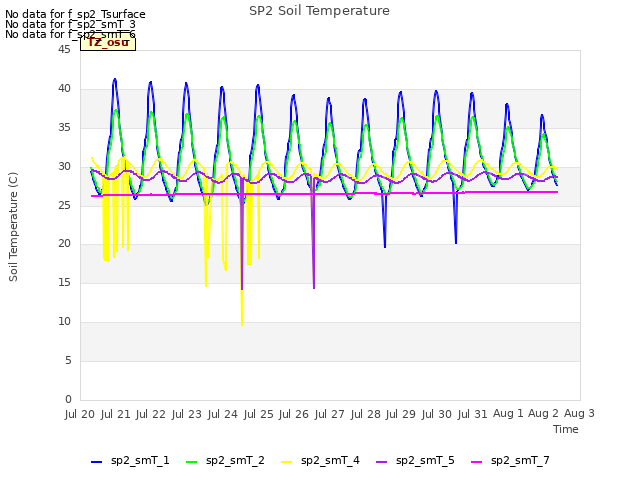Click the TZ_osu annotation box
Screen dimensions: 640x480
[108, 42]
